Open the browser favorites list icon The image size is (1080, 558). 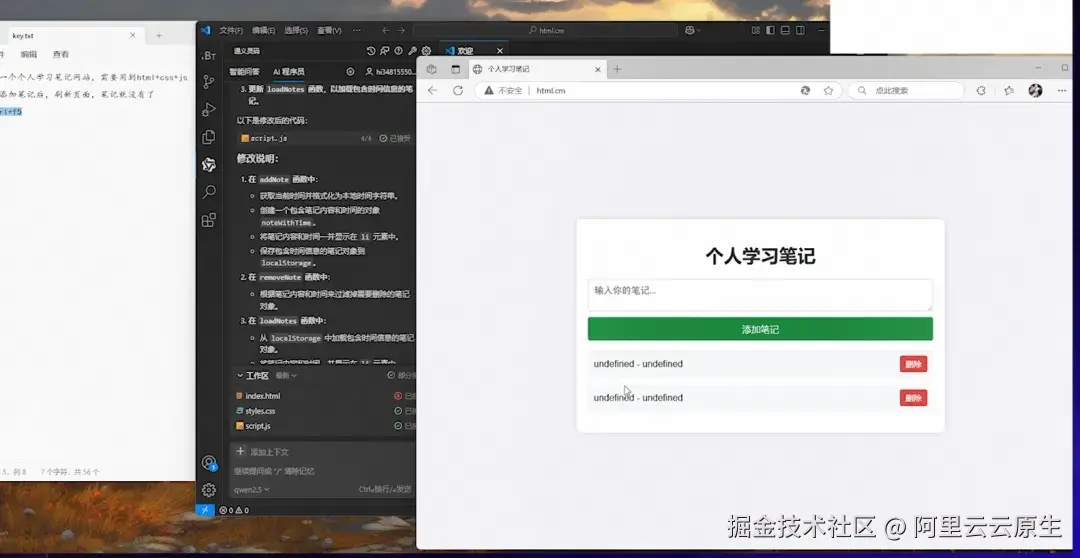1009,90
